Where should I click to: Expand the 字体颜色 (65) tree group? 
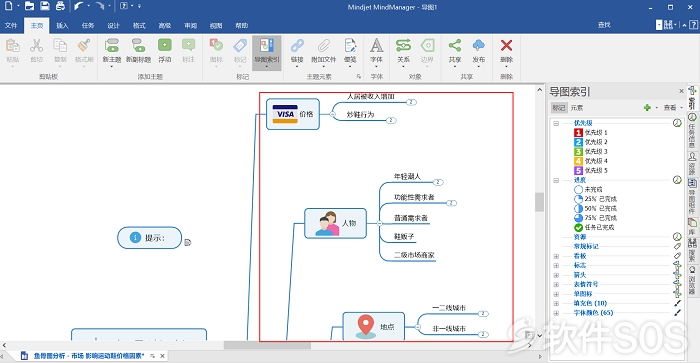(556, 313)
